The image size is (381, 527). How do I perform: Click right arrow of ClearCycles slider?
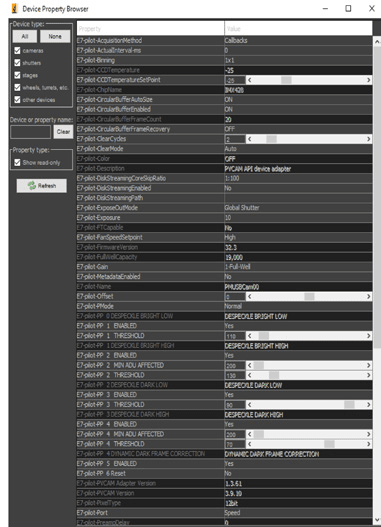point(369,139)
